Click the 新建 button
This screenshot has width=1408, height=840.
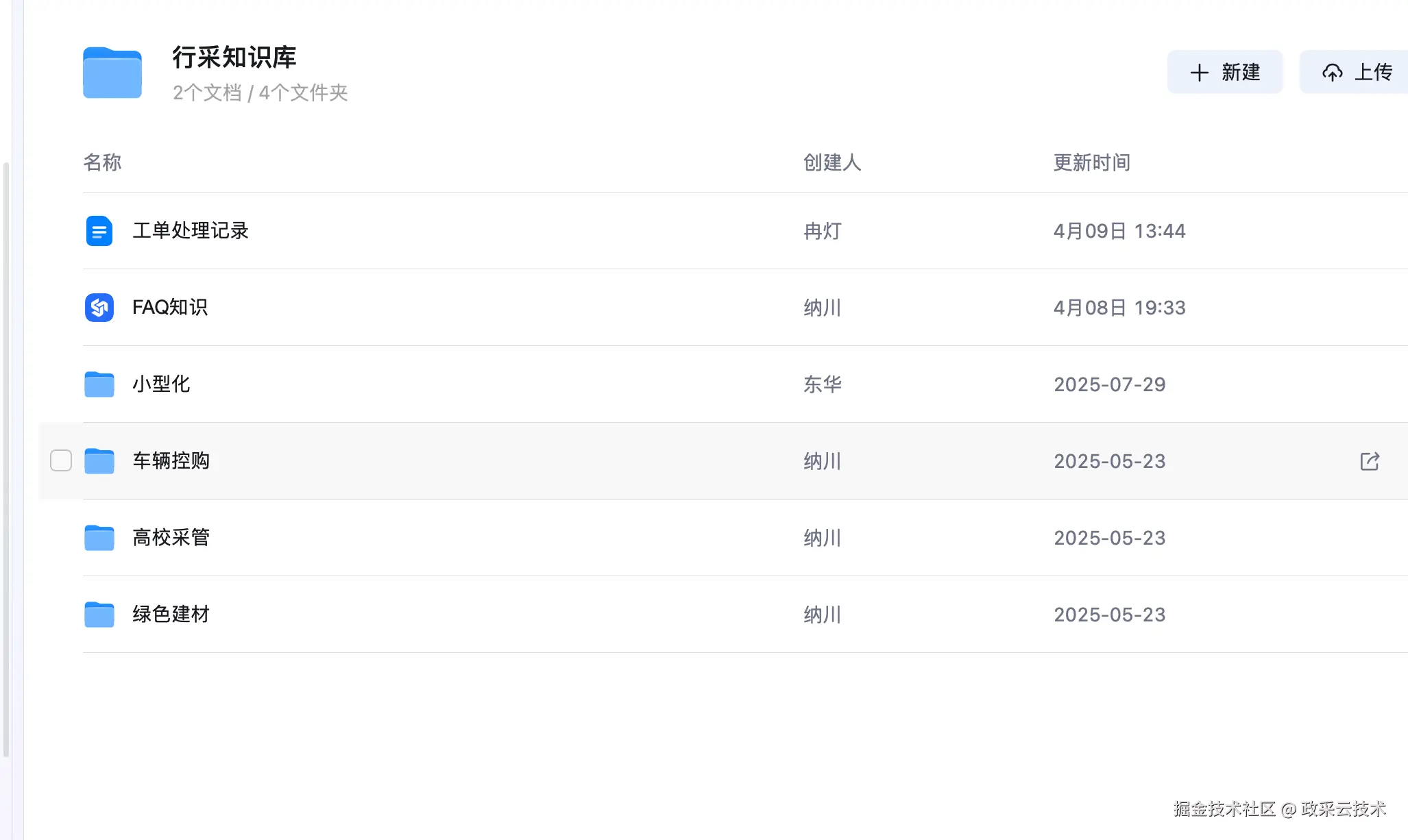pos(1225,72)
